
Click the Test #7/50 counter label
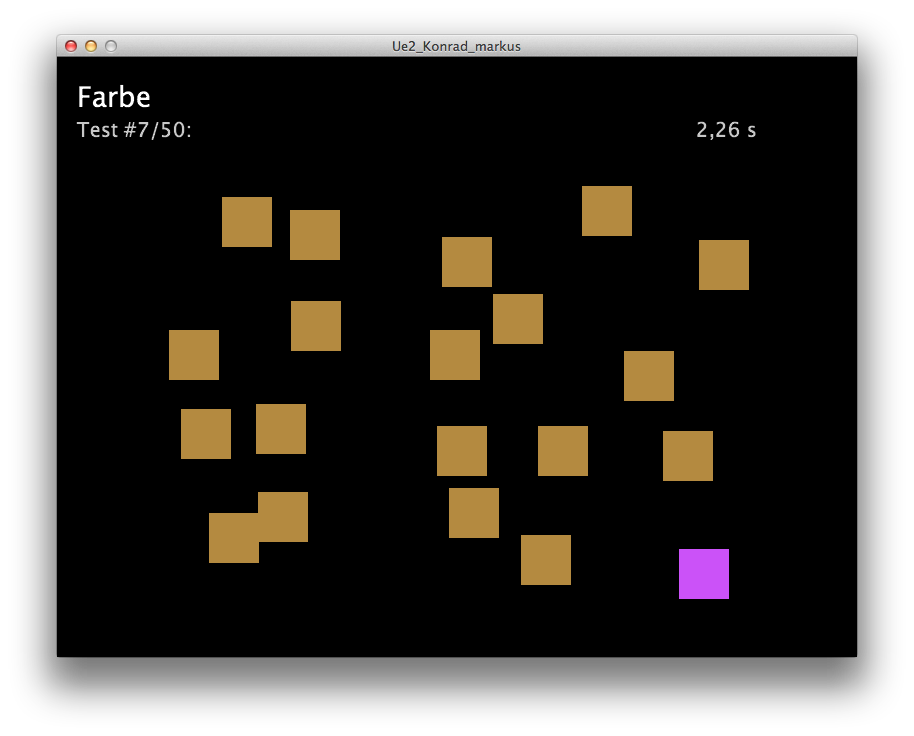(134, 130)
